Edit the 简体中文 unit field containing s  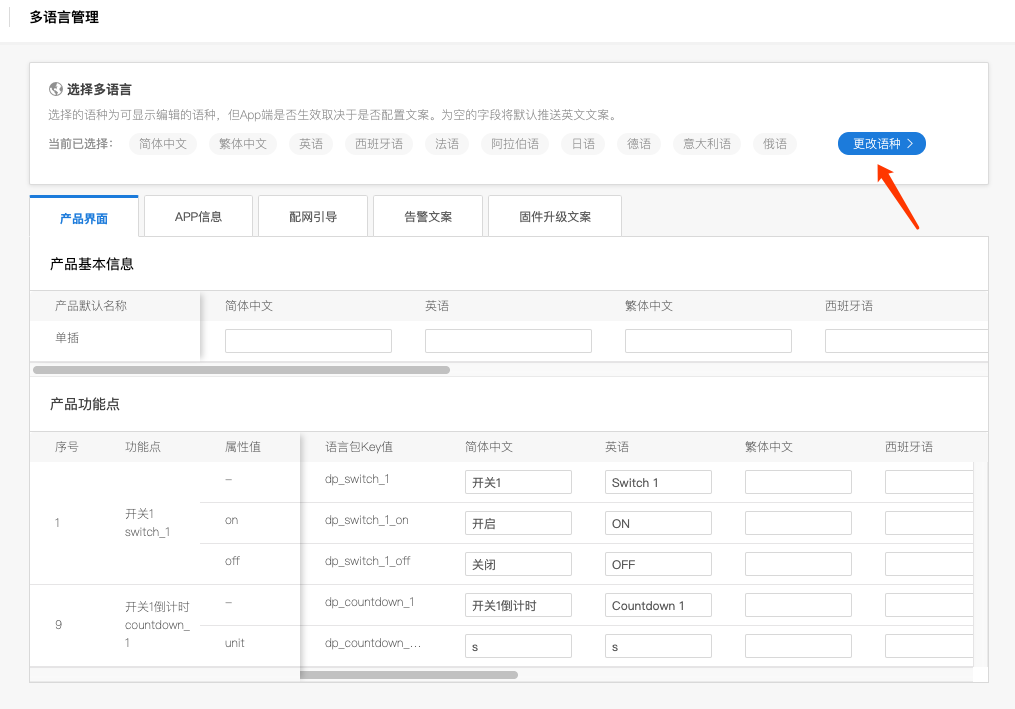tap(518, 646)
